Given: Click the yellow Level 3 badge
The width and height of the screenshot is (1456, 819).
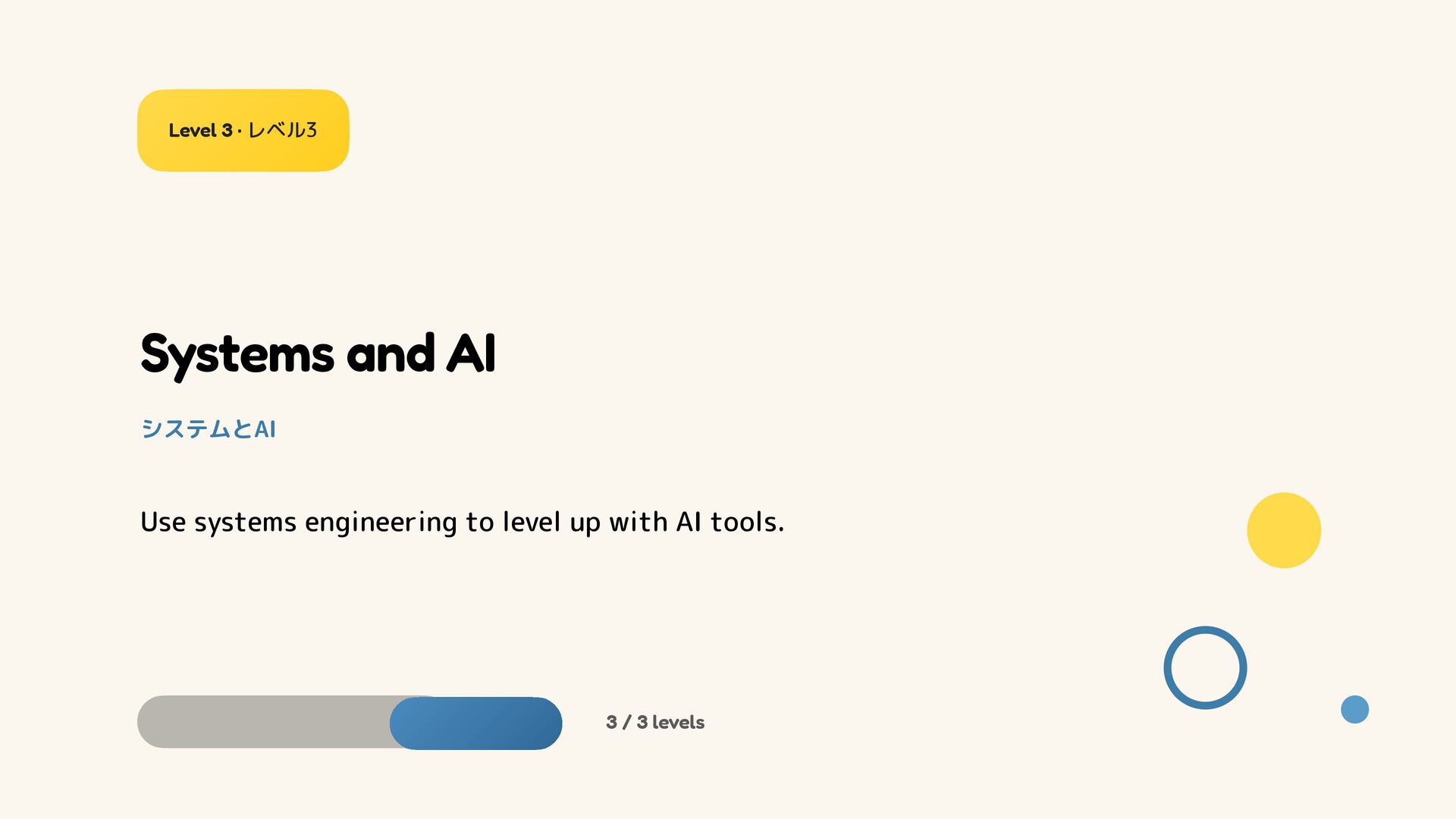Looking at the screenshot, I should click(243, 130).
